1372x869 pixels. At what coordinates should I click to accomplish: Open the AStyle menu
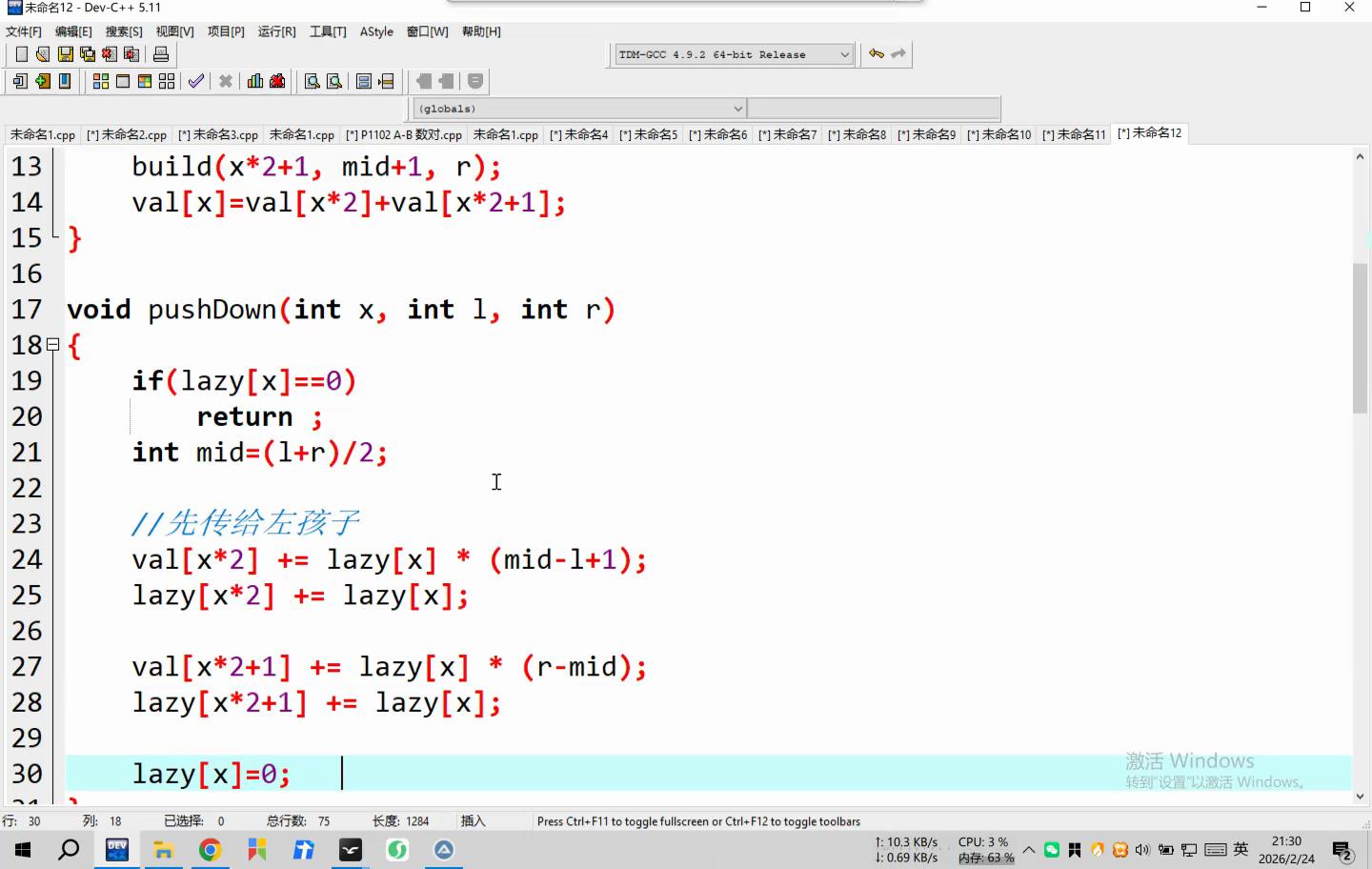[x=376, y=31]
